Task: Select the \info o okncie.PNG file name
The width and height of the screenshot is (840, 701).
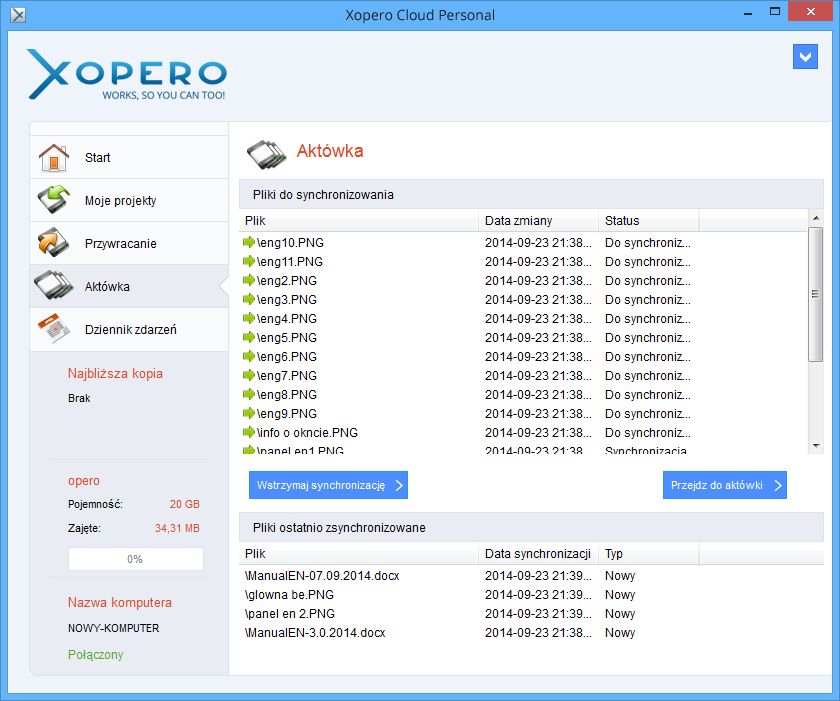Action: click(x=308, y=433)
